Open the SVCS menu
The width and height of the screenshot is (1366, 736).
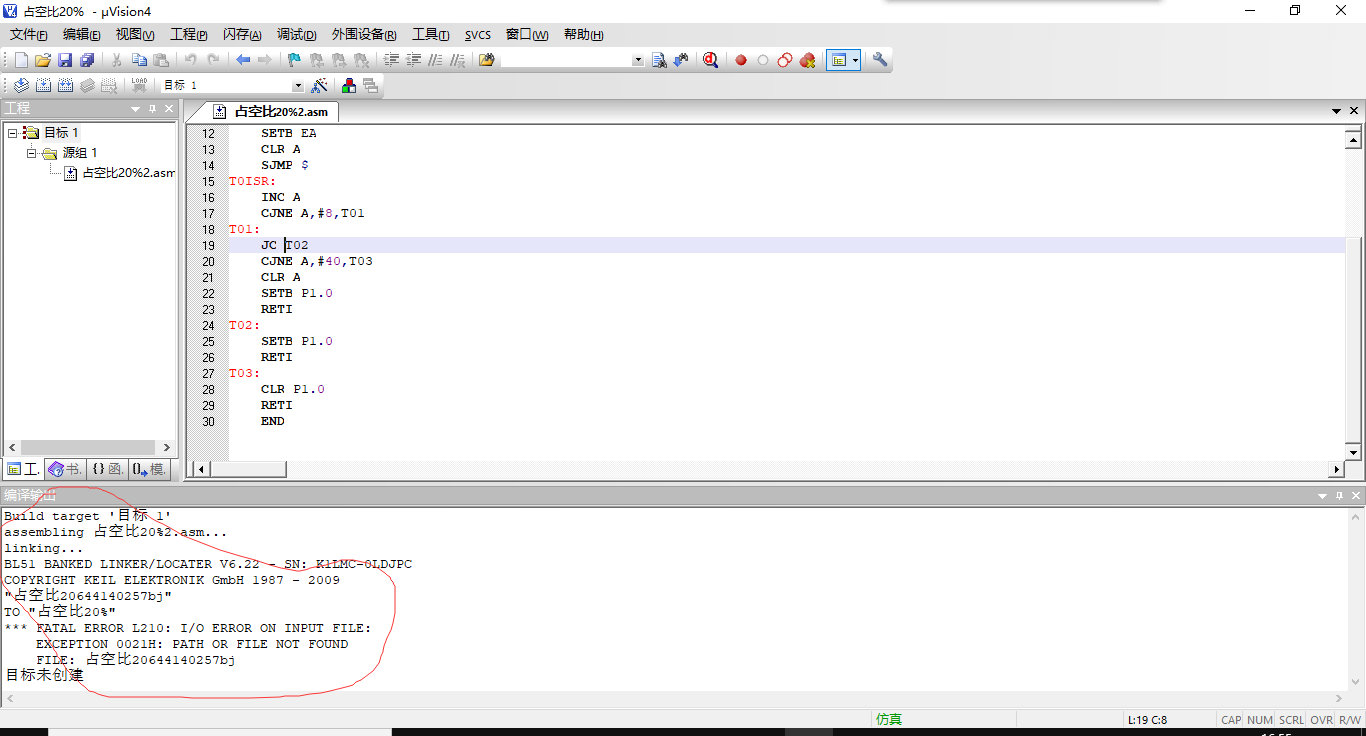pos(478,34)
